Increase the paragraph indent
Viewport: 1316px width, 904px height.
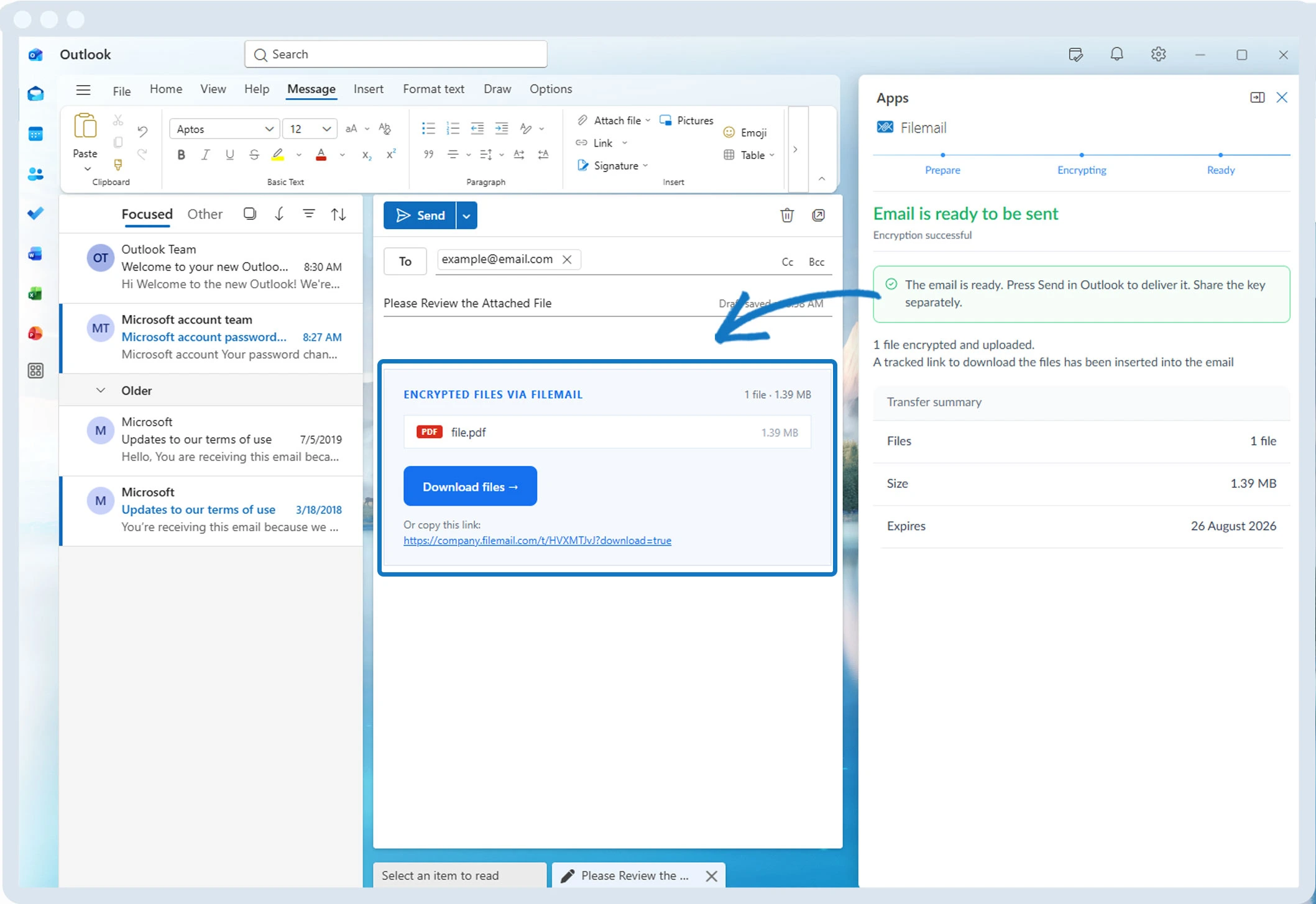click(501, 129)
